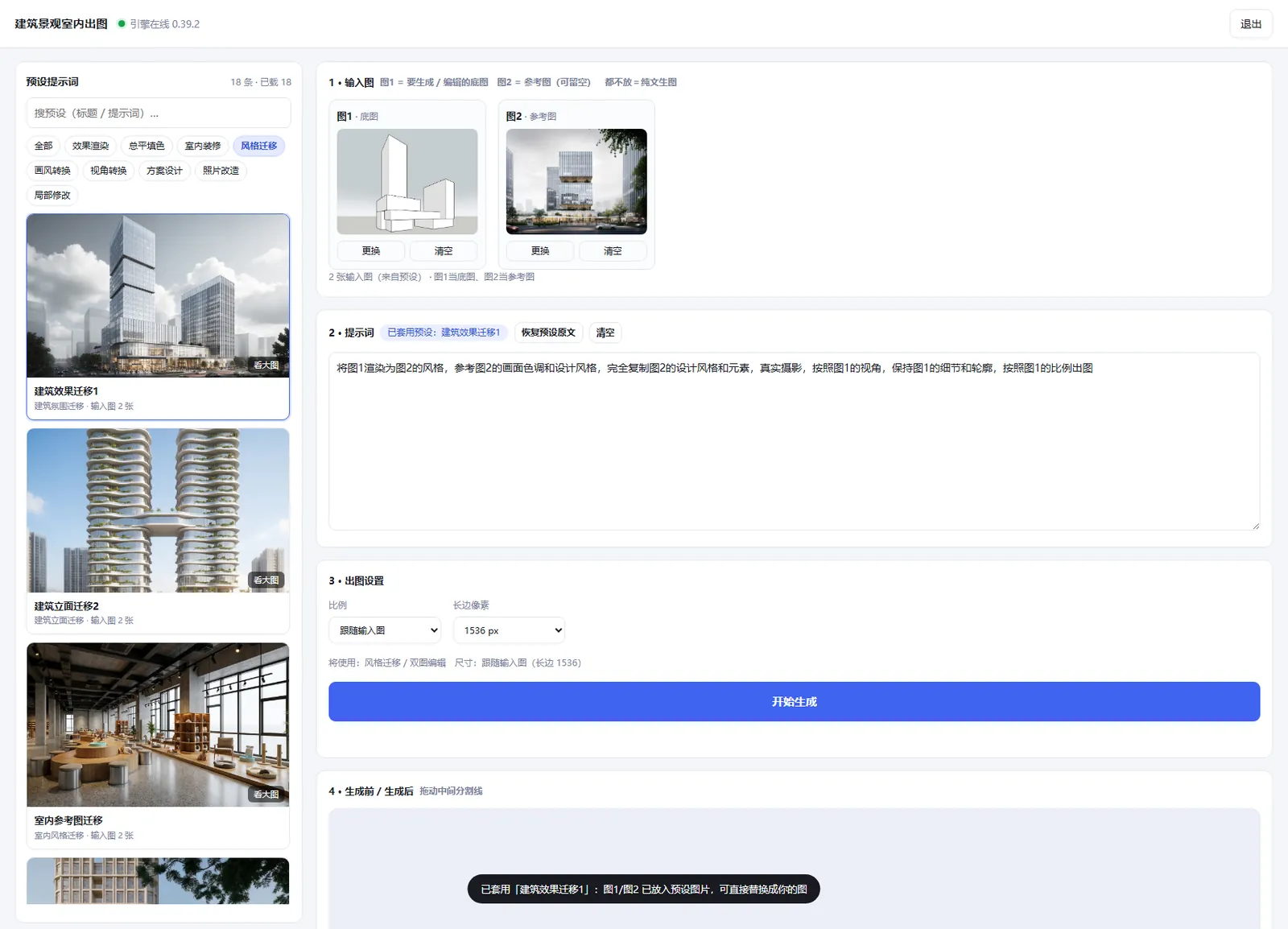Click 更换 under 图1 base image

371,251
